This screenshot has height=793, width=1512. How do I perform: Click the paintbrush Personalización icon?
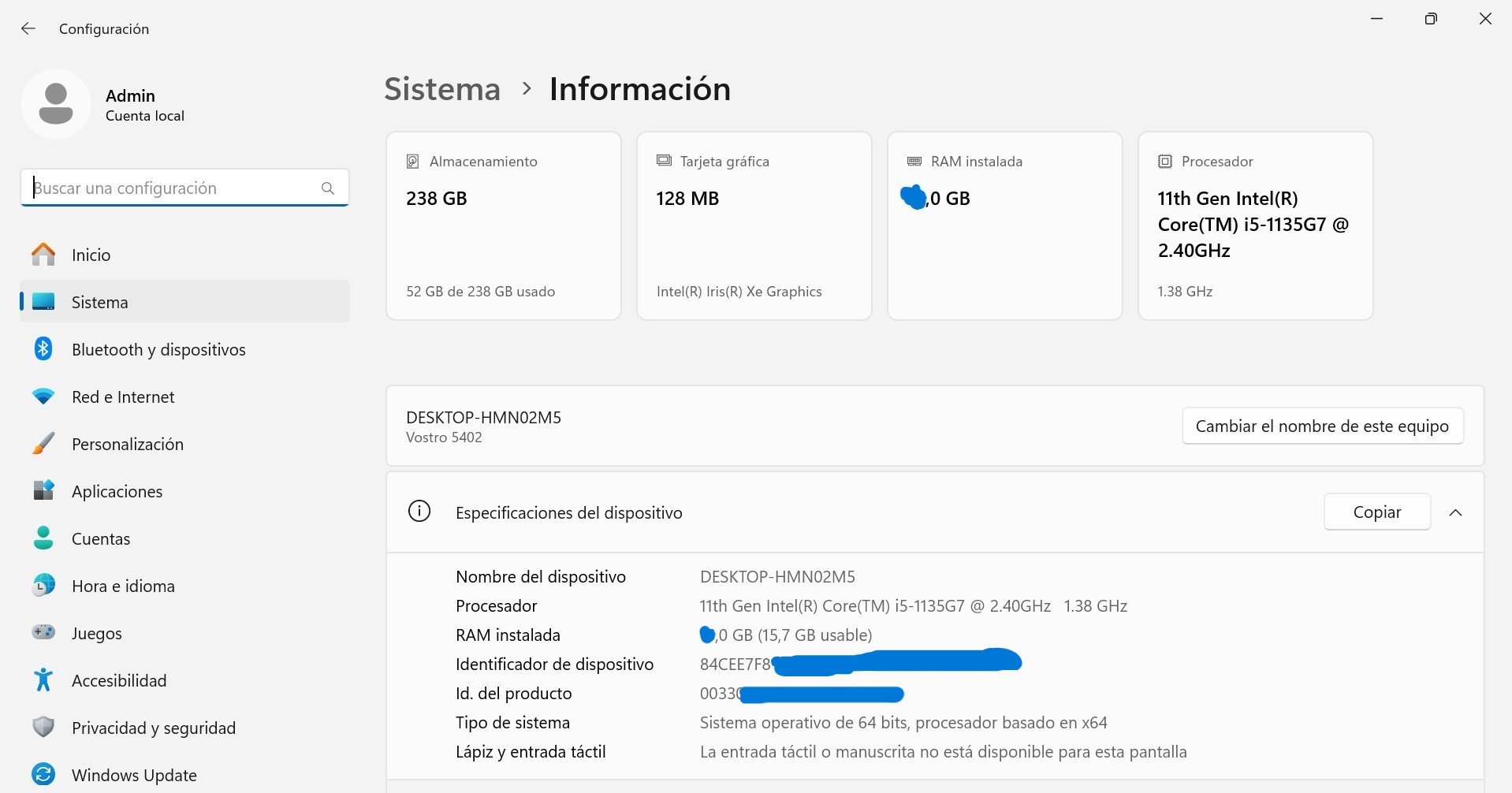[x=43, y=444]
